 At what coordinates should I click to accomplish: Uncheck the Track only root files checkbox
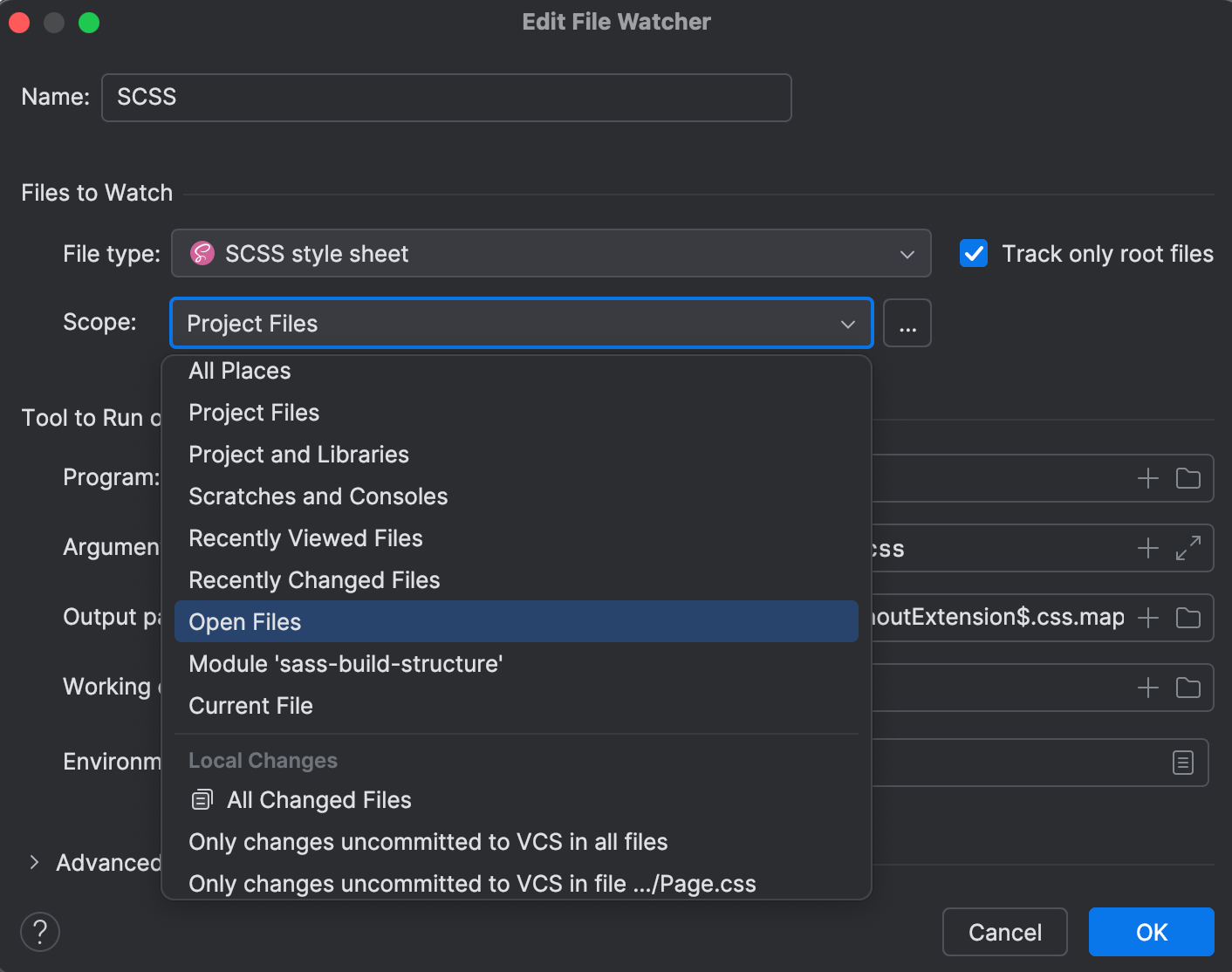coord(974,253)
